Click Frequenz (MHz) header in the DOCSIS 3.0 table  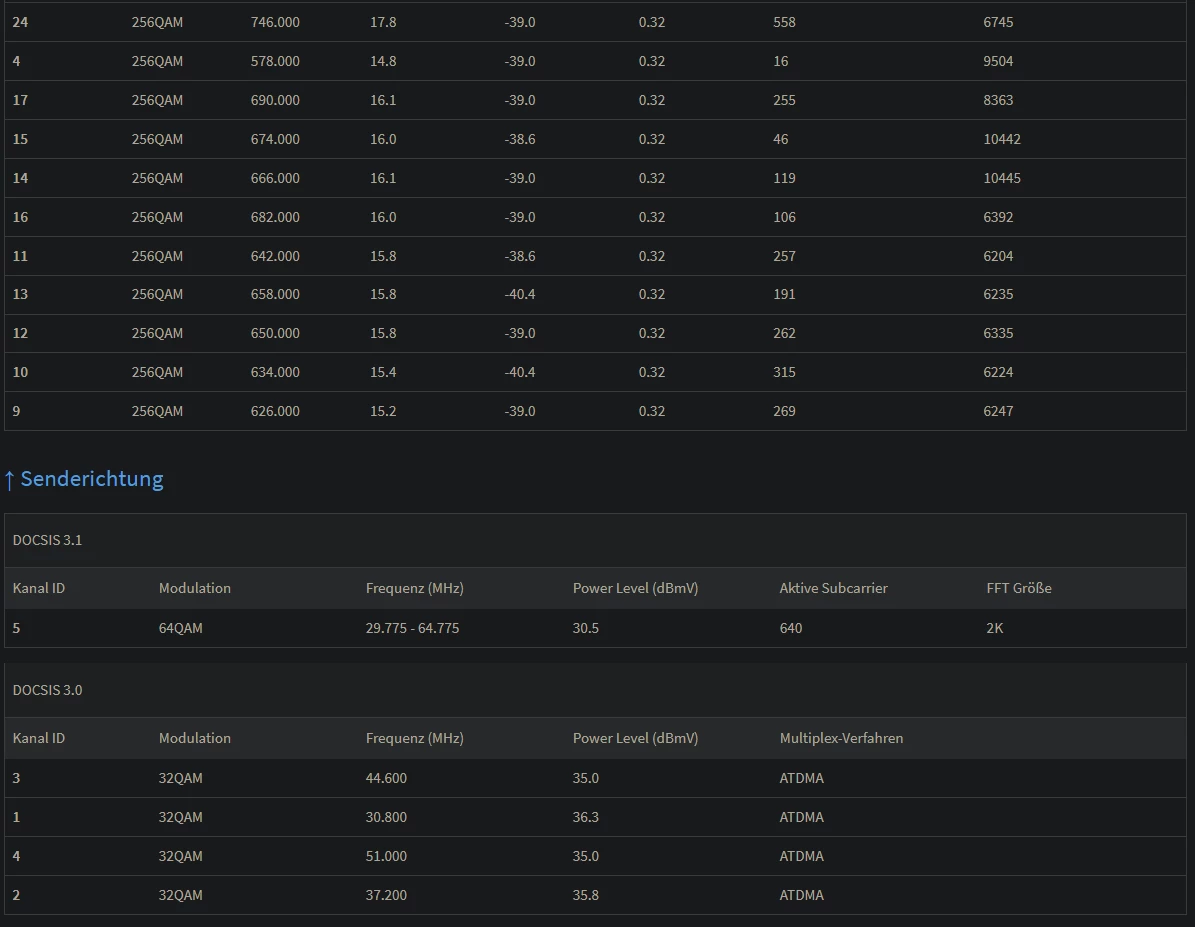point(415,738)
